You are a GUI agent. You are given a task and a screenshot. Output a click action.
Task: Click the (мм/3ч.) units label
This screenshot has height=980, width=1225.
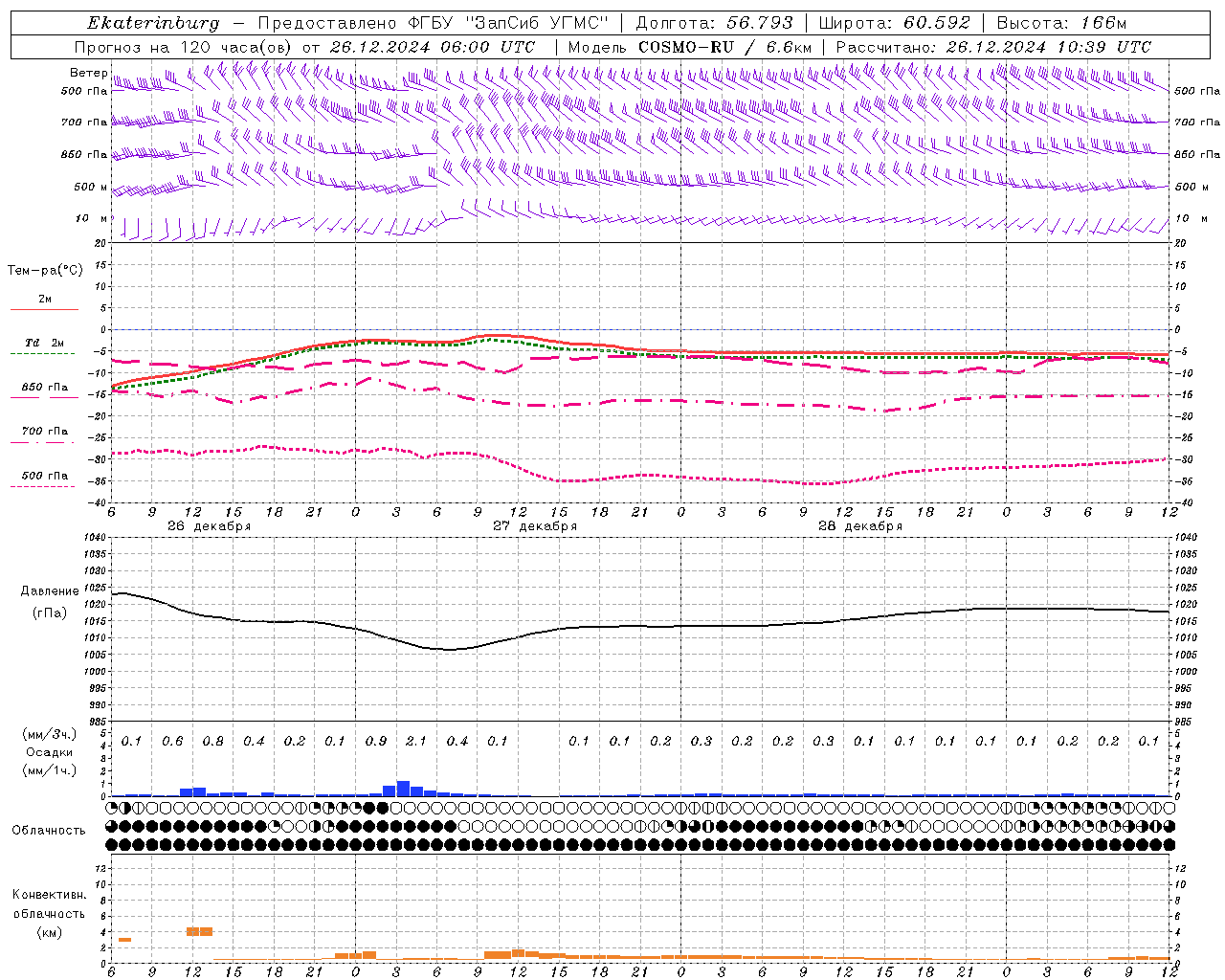(x=50, y=734)
